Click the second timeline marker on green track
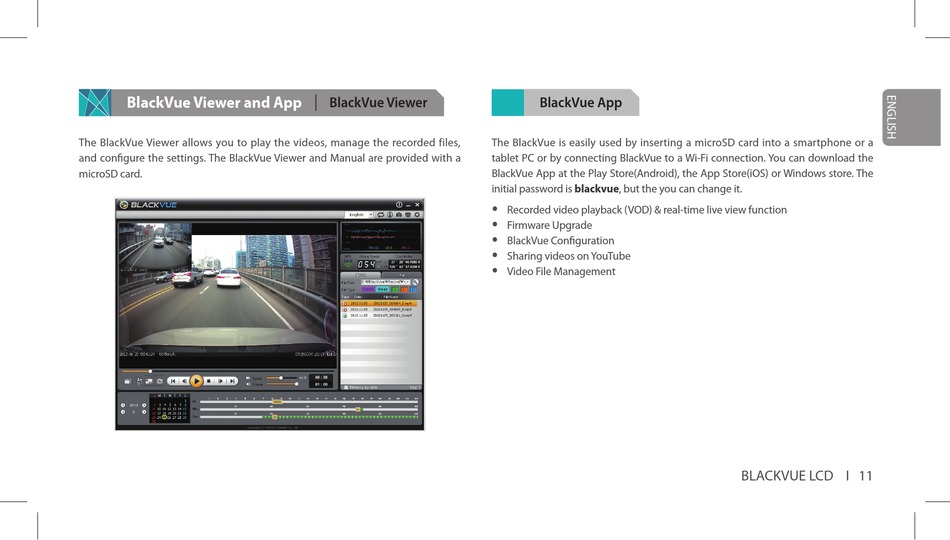The image size is (950, 540). [x=274, y=417]
